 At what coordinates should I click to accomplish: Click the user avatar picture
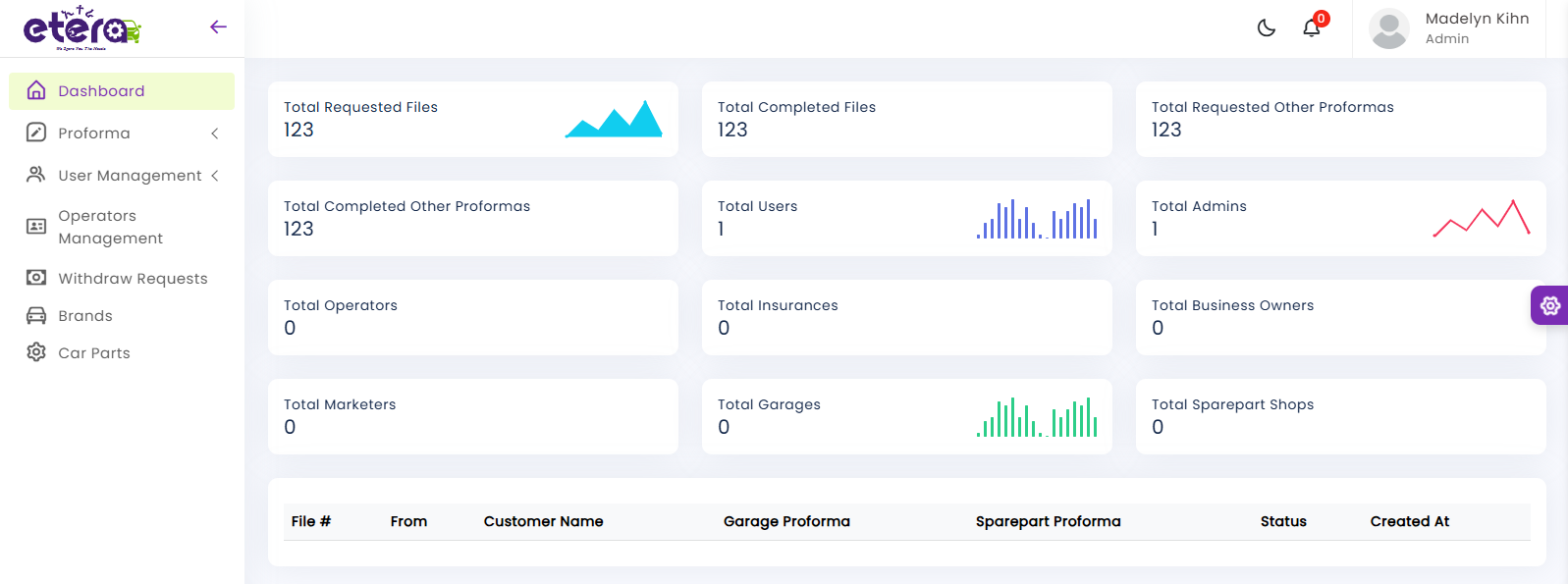[1388, 28]
